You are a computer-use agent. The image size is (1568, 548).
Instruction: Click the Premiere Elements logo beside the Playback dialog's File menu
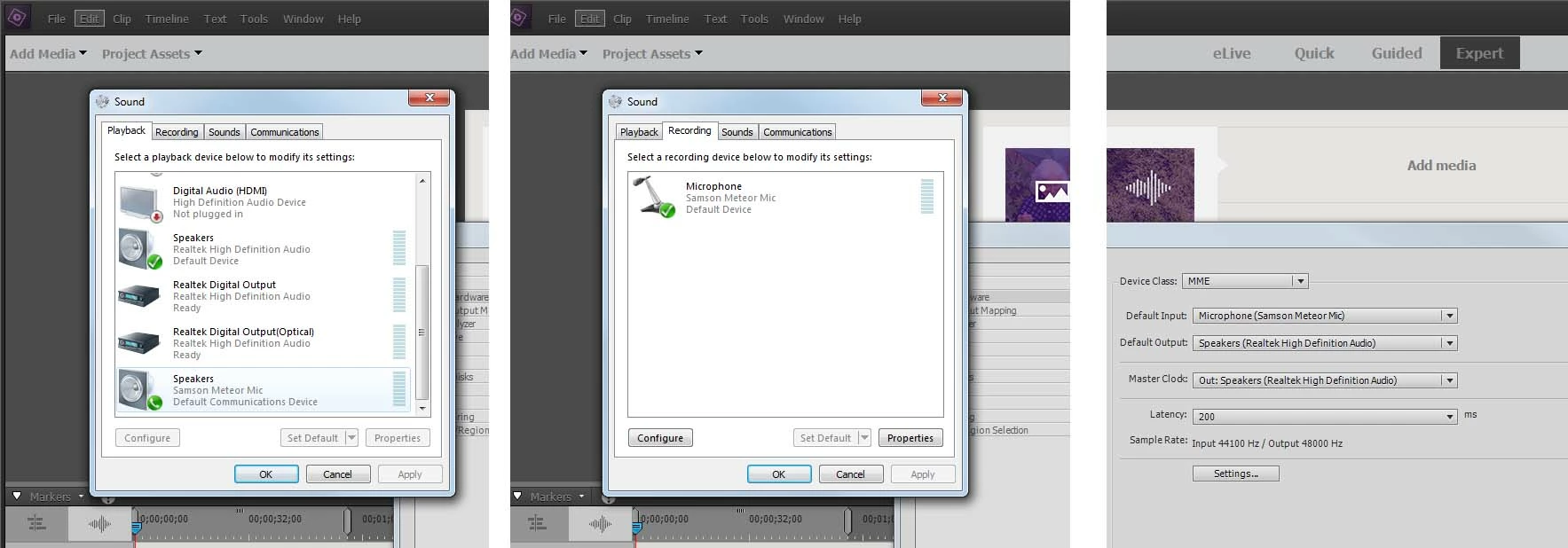18,17
